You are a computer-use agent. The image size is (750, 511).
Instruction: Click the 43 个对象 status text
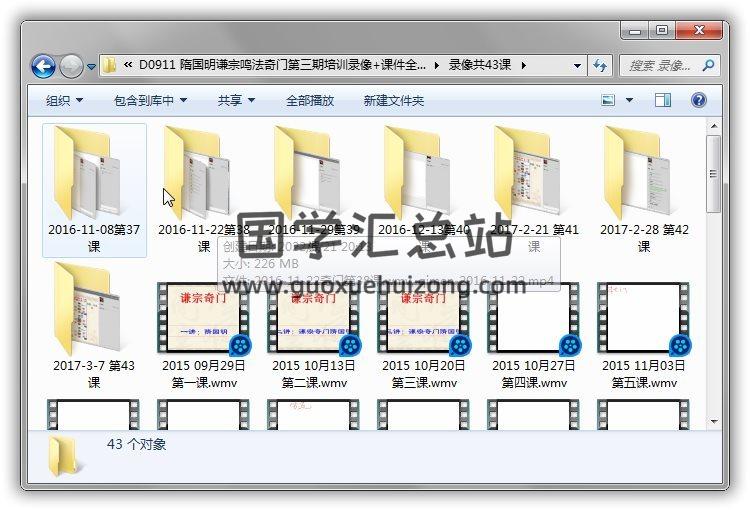pos(136,444)
